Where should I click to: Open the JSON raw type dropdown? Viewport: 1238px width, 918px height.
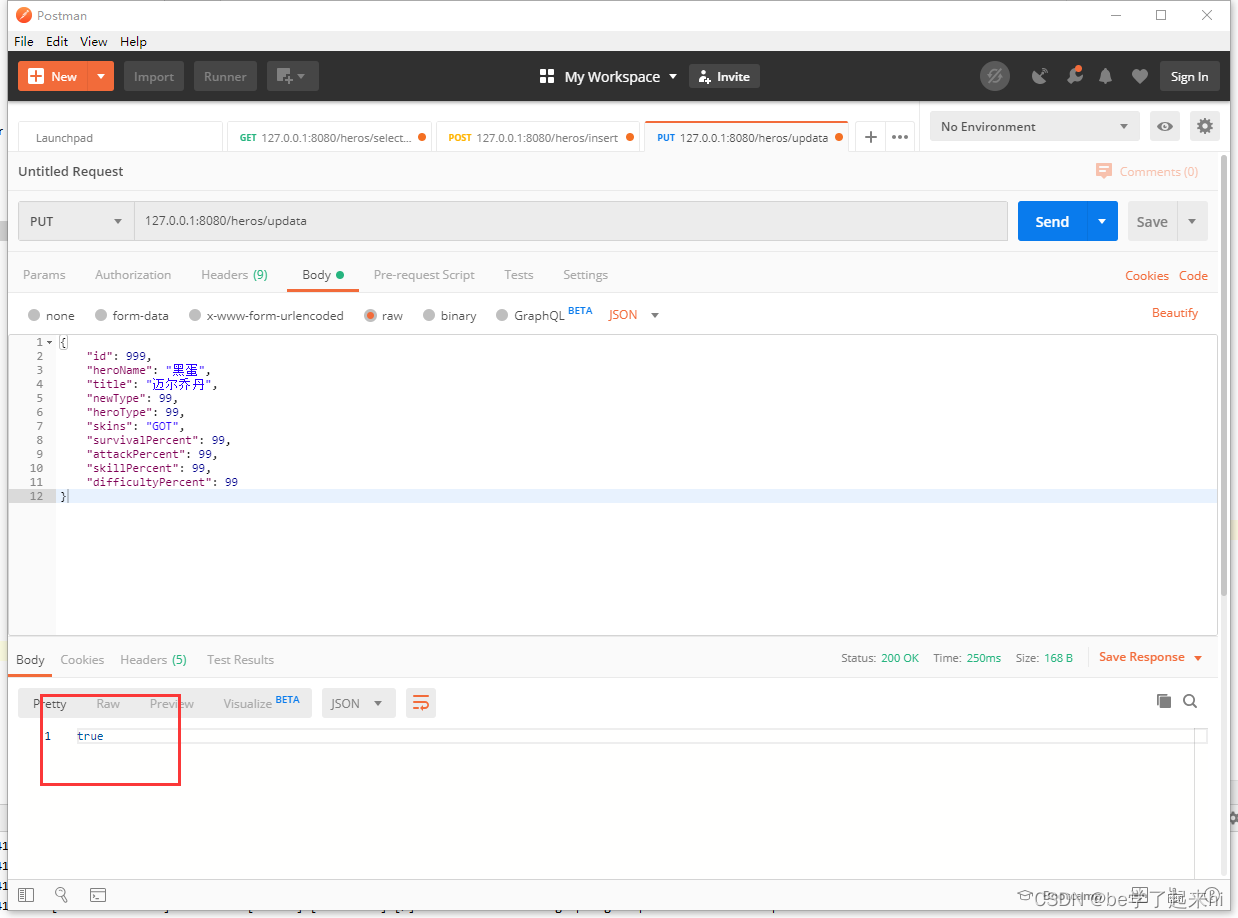click(634, 315)
